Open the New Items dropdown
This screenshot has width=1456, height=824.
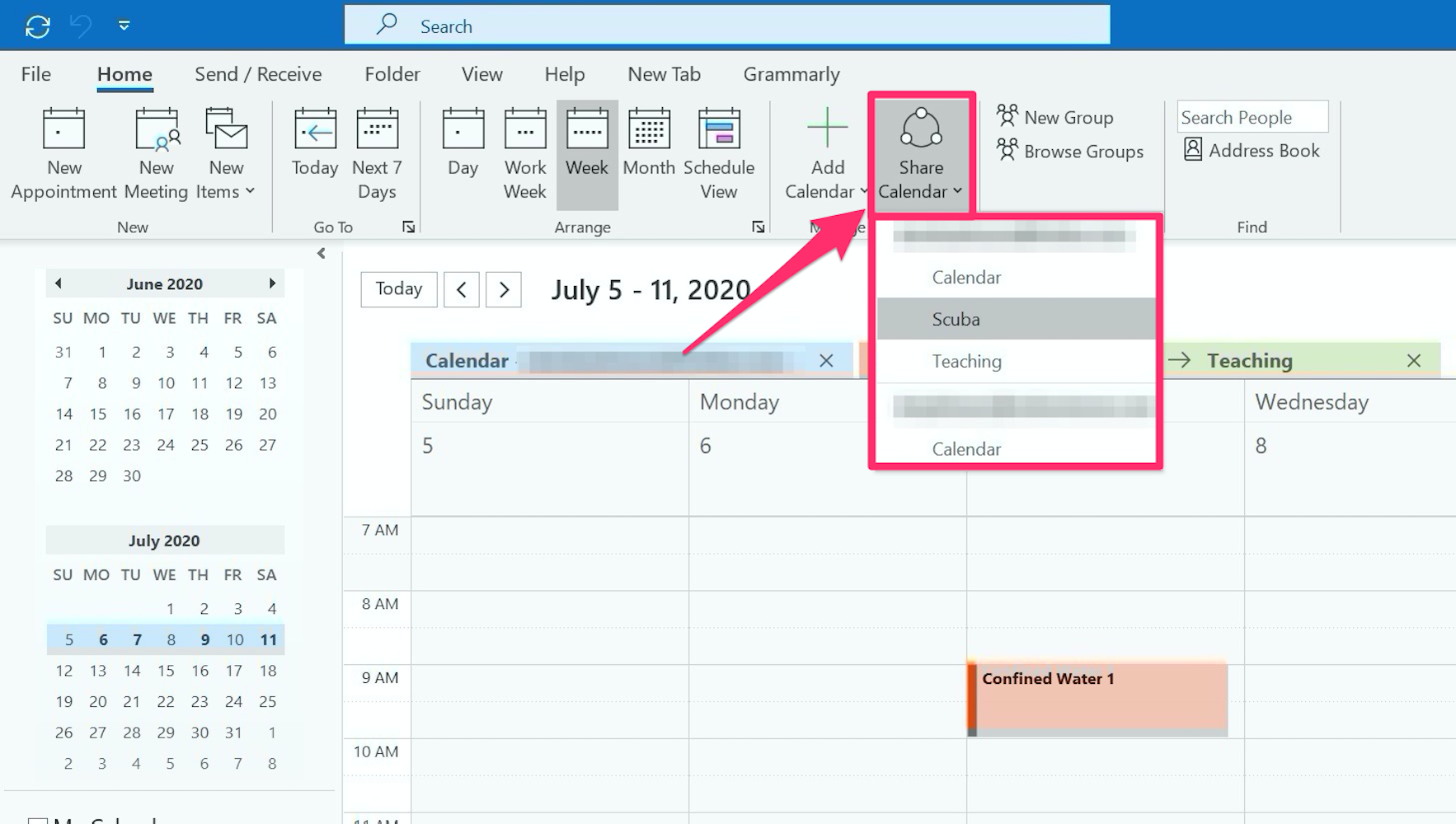tap(226, 155)
